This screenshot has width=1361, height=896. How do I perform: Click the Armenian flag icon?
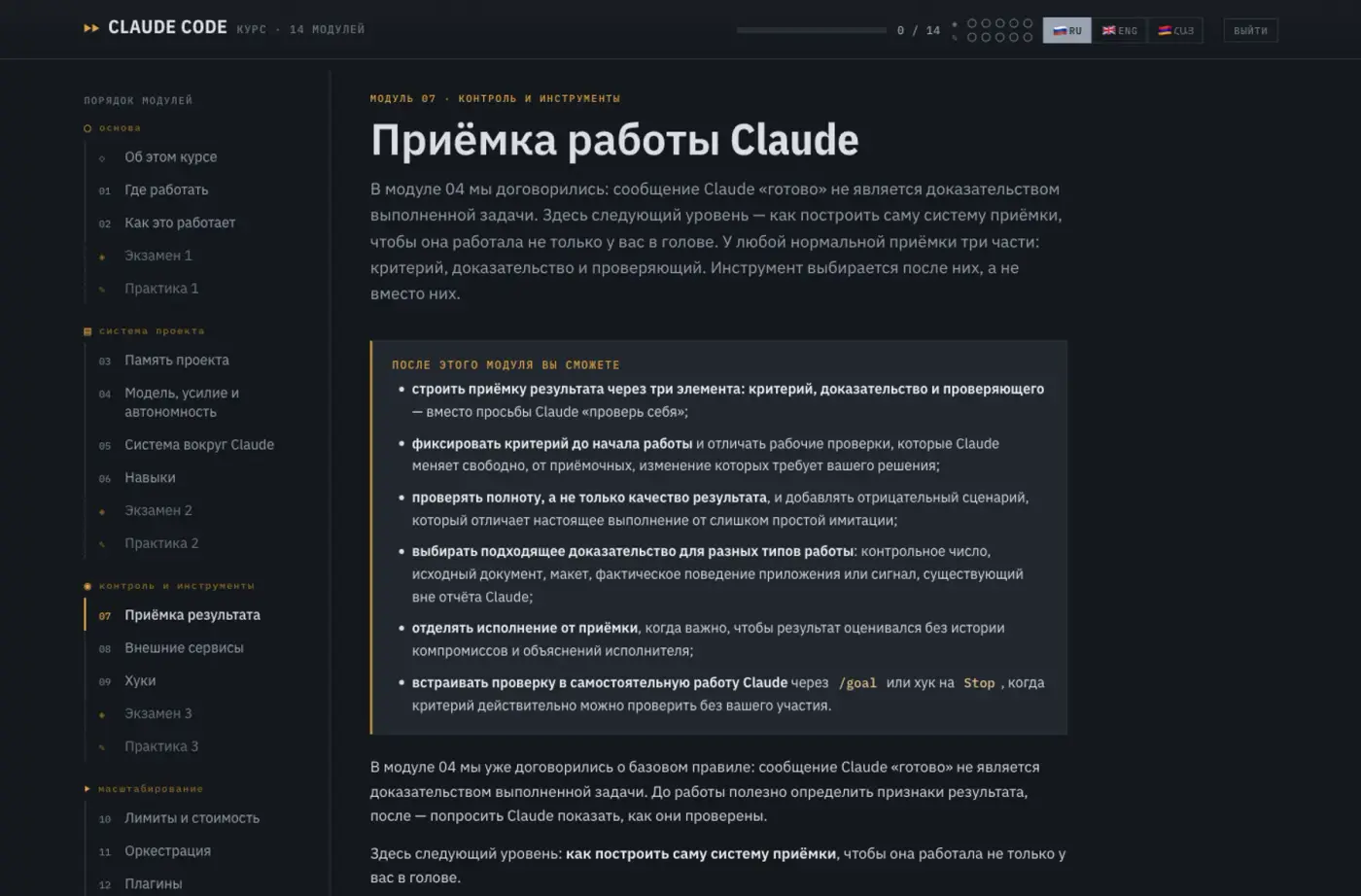[1165, 30]
